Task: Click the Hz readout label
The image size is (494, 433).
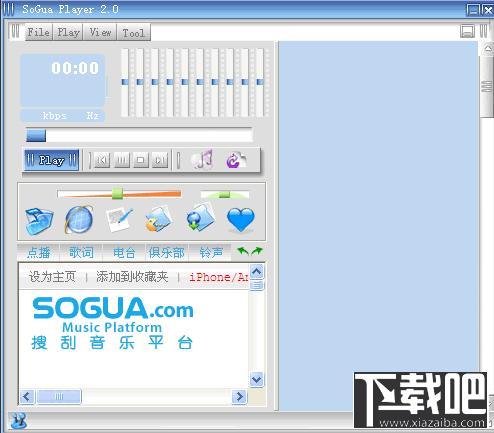Action: pyautogui.click(x=92, y=116)
